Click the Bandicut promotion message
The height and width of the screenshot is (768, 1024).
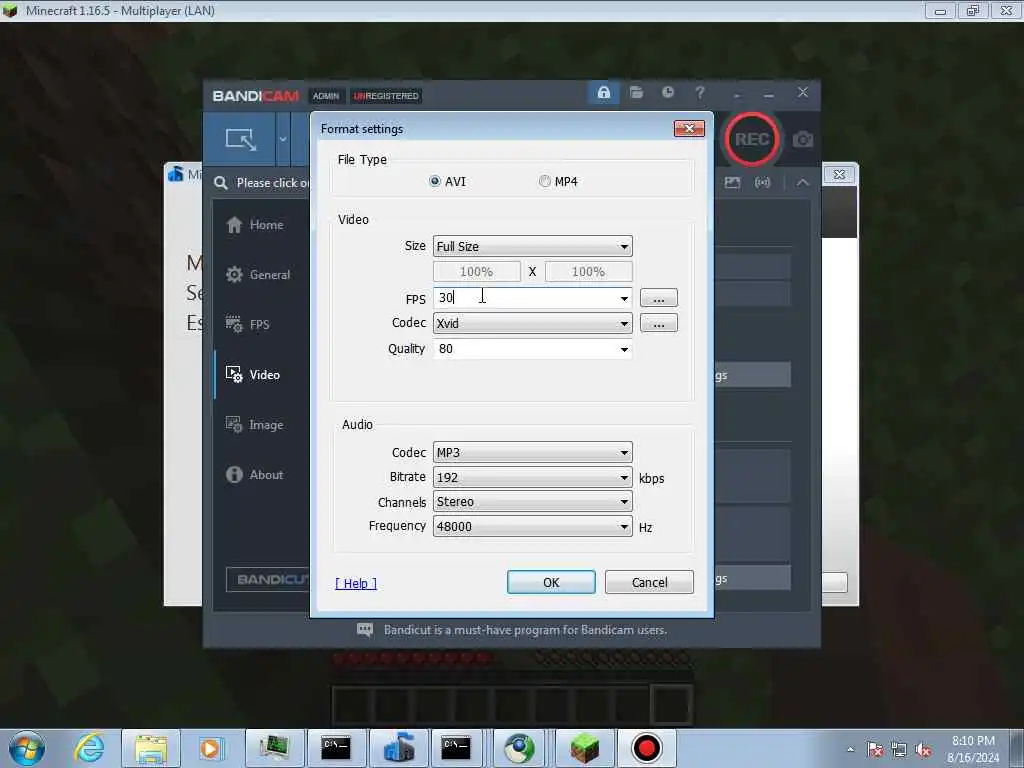point(525,630)
